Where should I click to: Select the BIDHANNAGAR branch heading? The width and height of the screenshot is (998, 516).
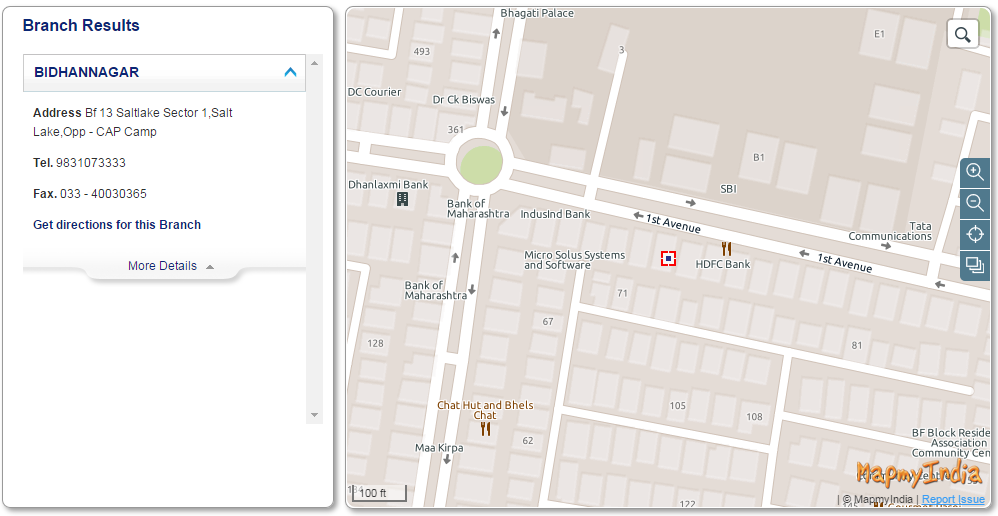tap(87, 73)
